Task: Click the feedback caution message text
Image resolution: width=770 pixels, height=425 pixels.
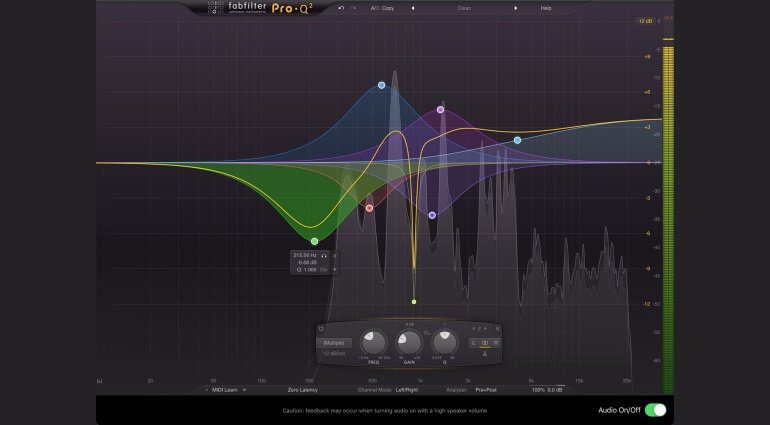Action: tap(385, 411)
